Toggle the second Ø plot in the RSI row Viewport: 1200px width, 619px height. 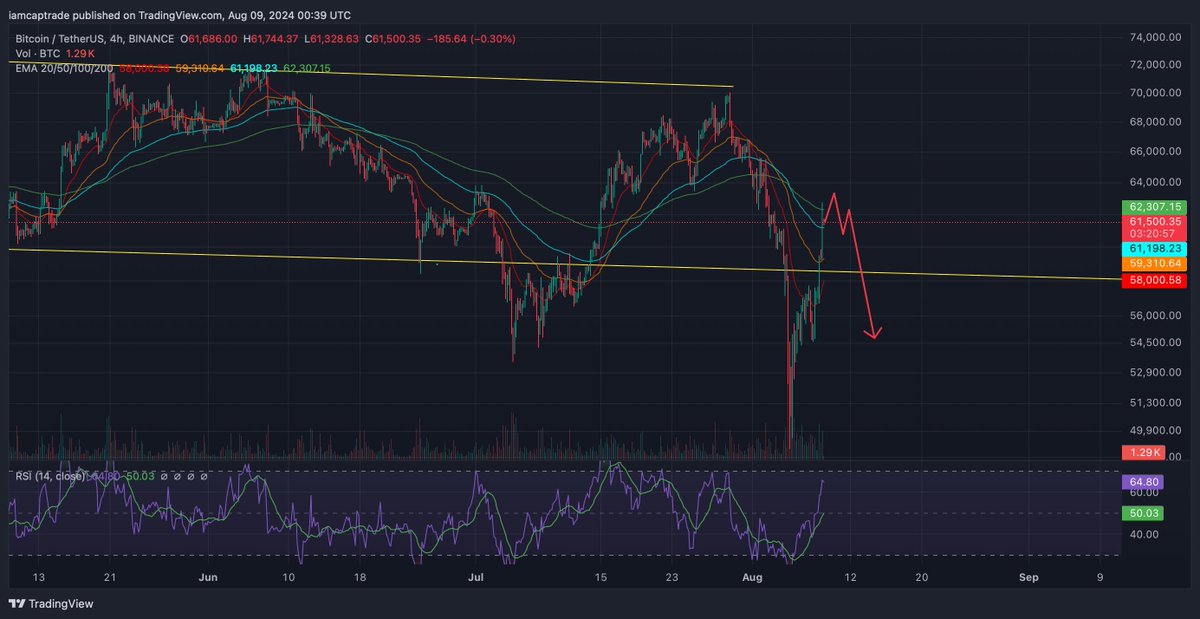[178, 475]
